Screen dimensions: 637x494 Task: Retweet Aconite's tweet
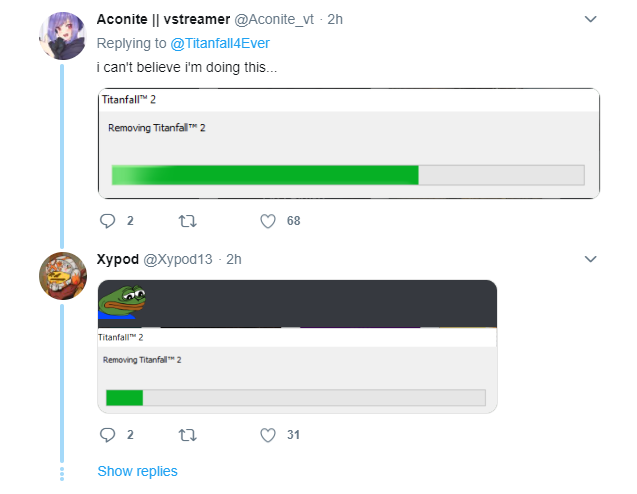click(x=187, y=220)
